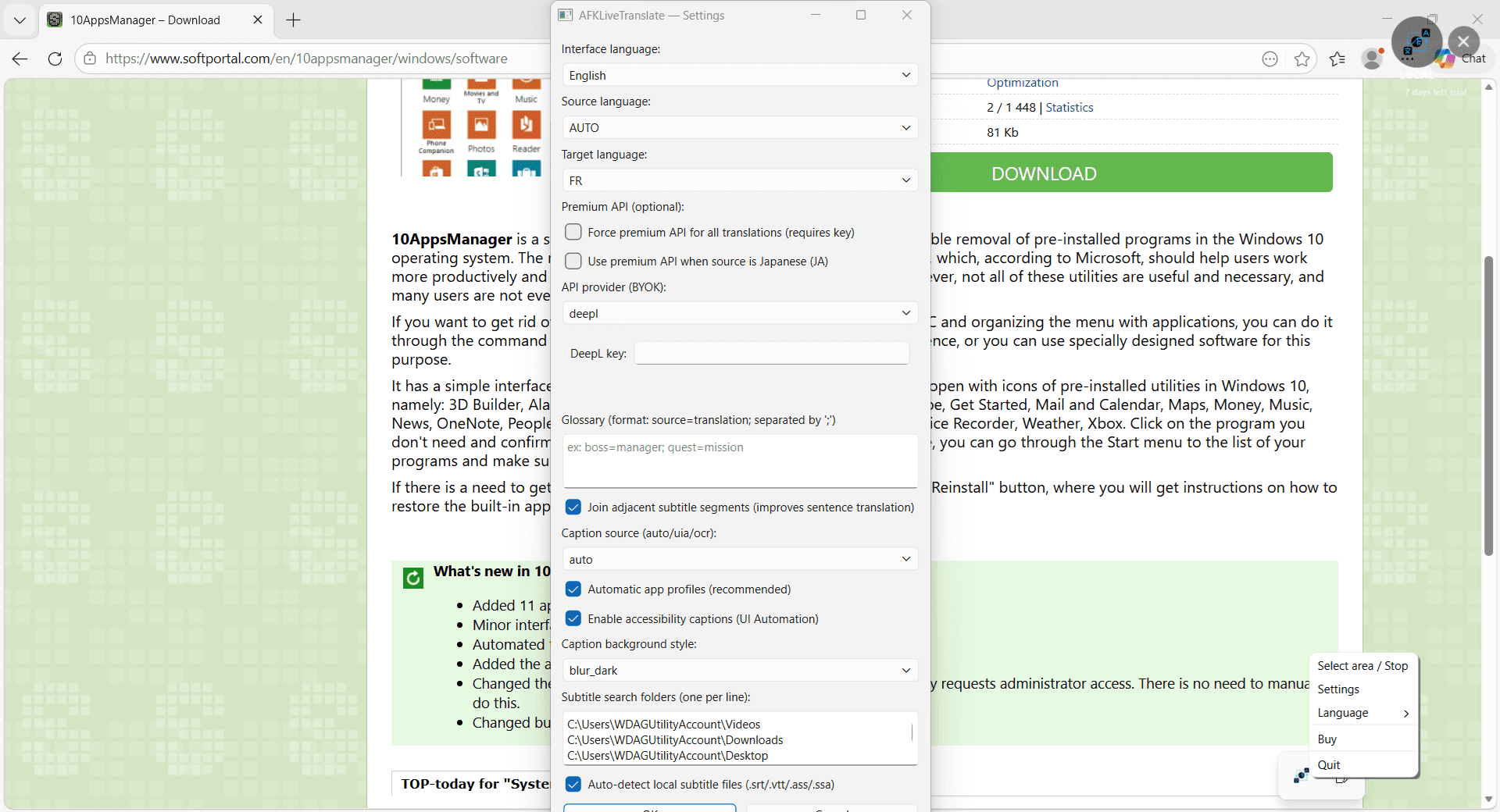Switch to the 10AppsManager – Download tab

pos(156,20)
